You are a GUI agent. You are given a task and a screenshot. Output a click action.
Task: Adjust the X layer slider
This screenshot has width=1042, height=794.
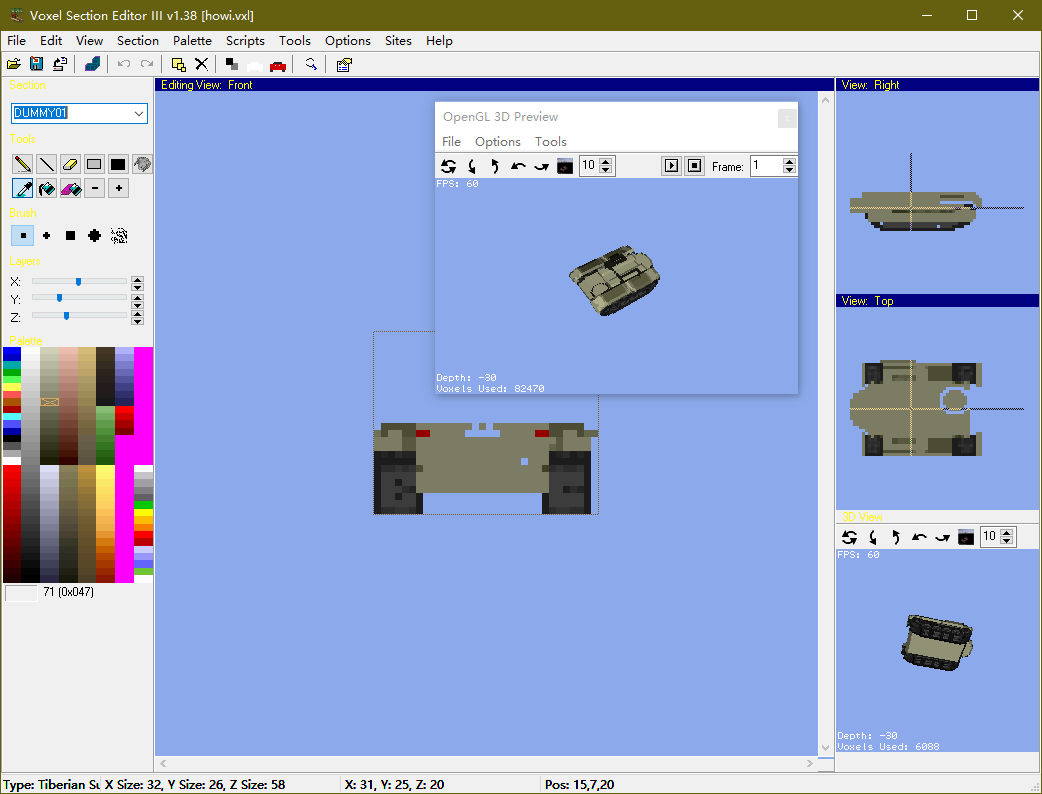[79, 281]
